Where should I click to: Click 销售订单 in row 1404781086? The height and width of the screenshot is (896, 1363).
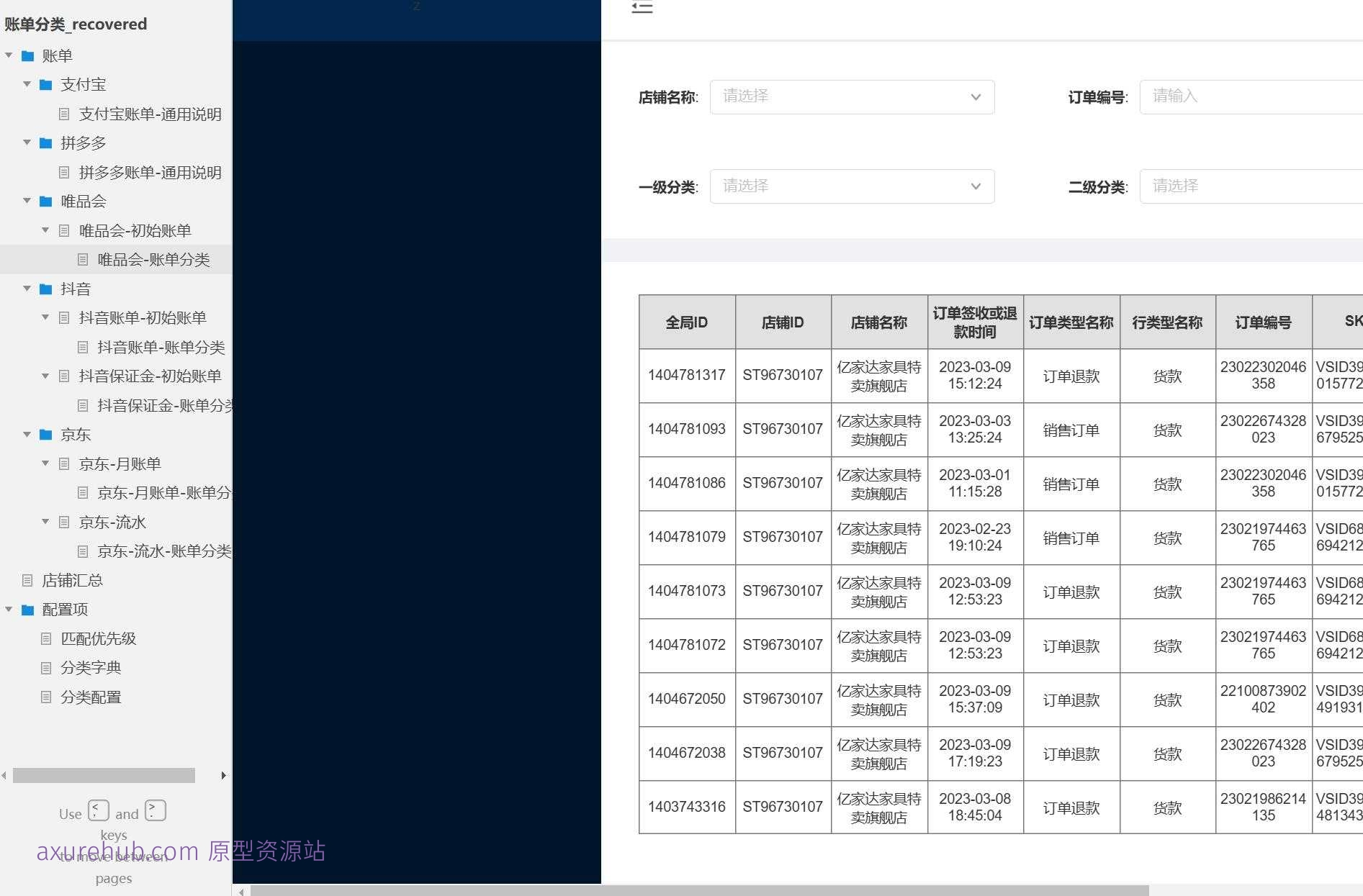[1071, 484]
